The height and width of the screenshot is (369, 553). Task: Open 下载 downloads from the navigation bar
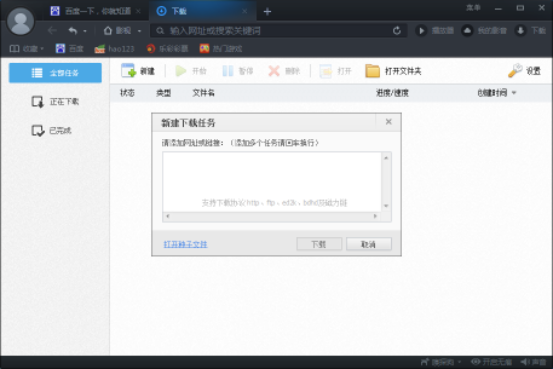tap(530, 31)
